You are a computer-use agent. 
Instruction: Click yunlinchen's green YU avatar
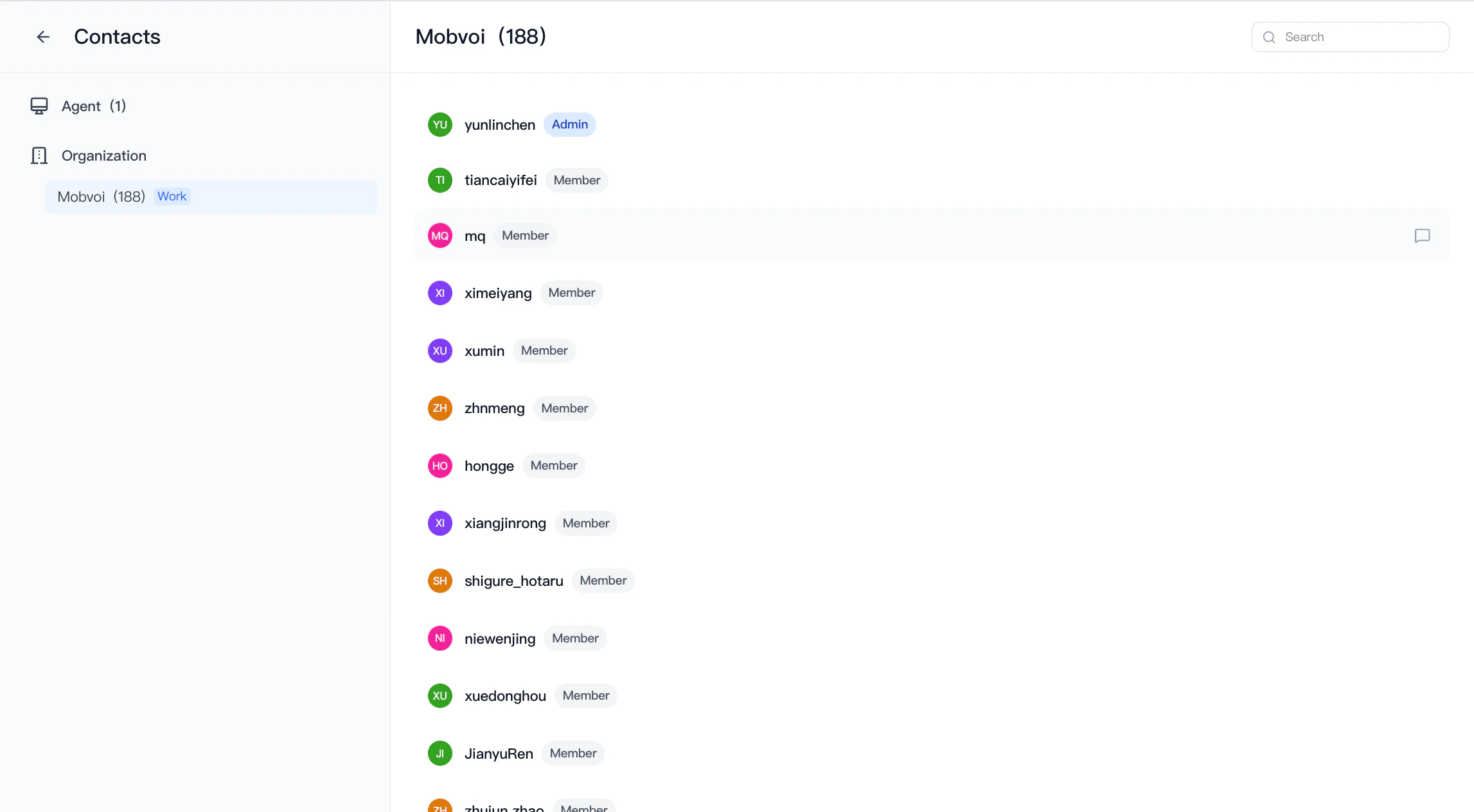440,125
